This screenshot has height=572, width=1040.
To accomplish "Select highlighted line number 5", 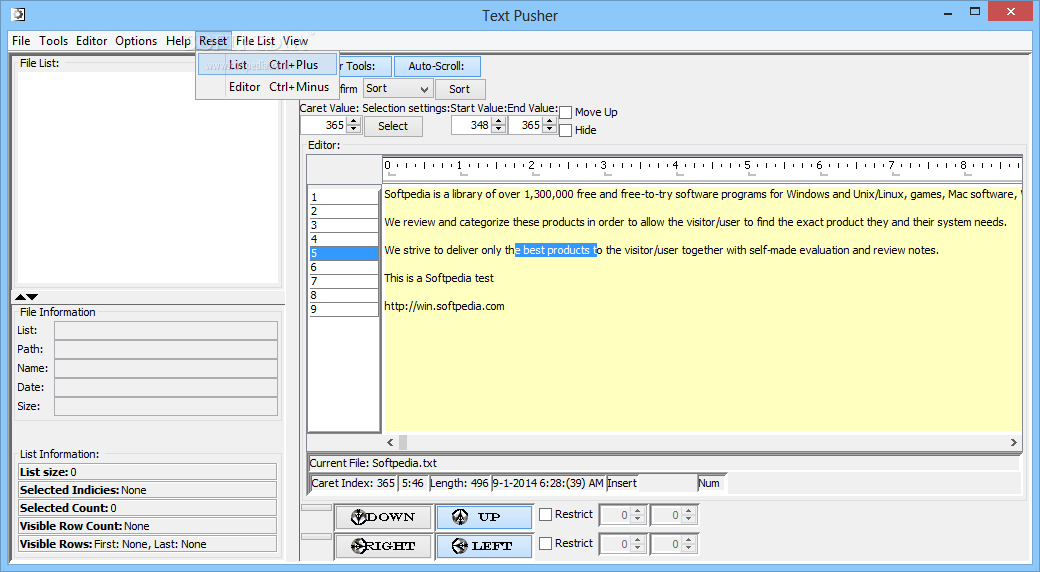I will coord(344,253).
